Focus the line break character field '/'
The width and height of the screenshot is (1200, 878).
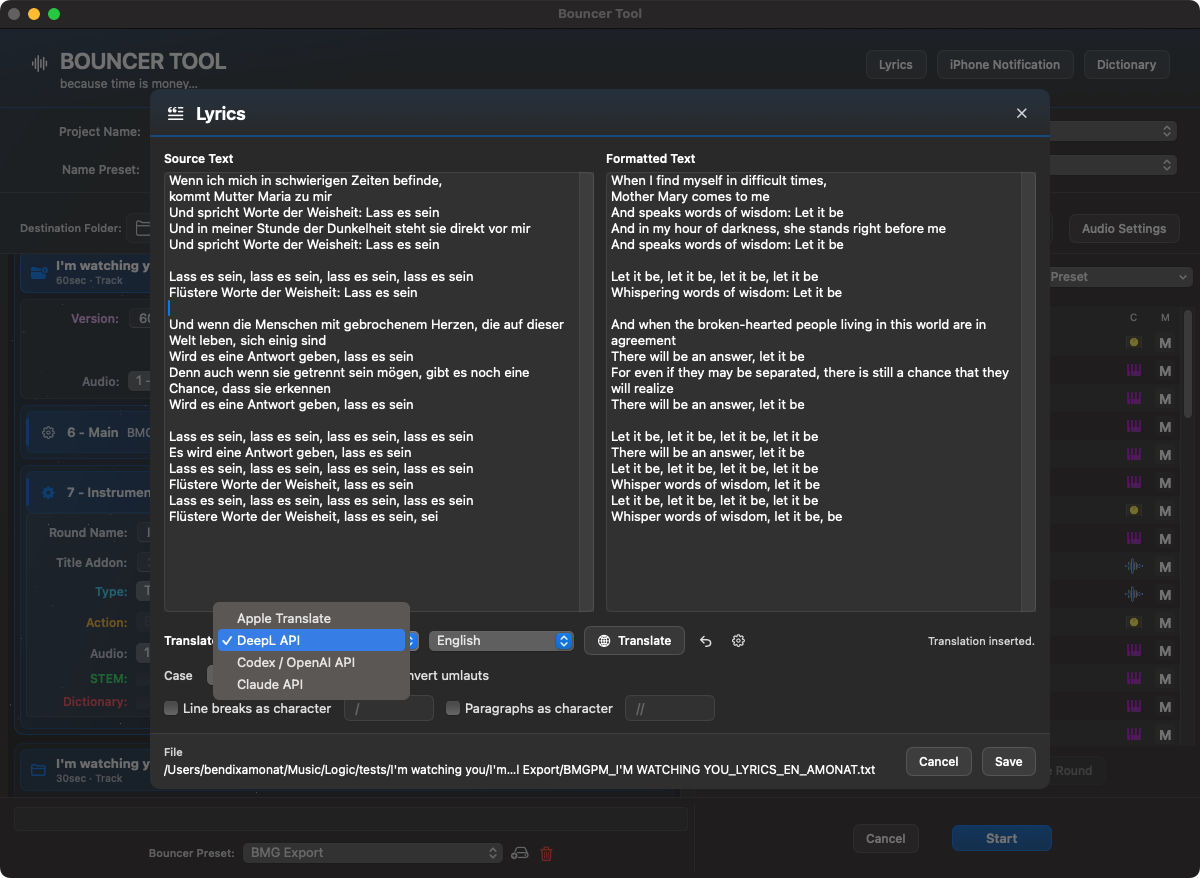[x=389, y=708]
